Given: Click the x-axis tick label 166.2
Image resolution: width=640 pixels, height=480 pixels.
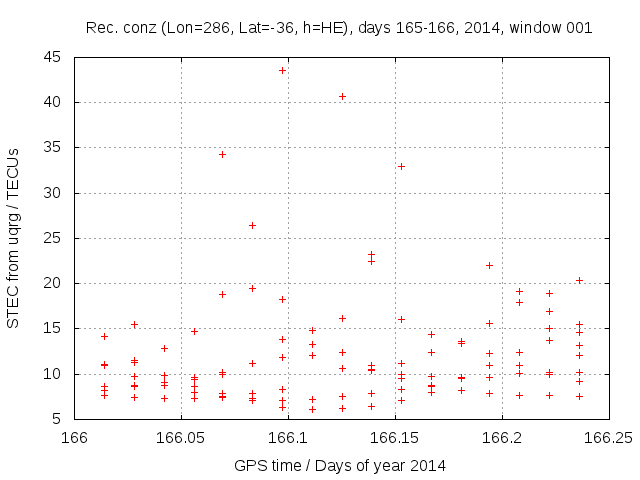Looking at the screenshot, I should (x=502, y=438).
